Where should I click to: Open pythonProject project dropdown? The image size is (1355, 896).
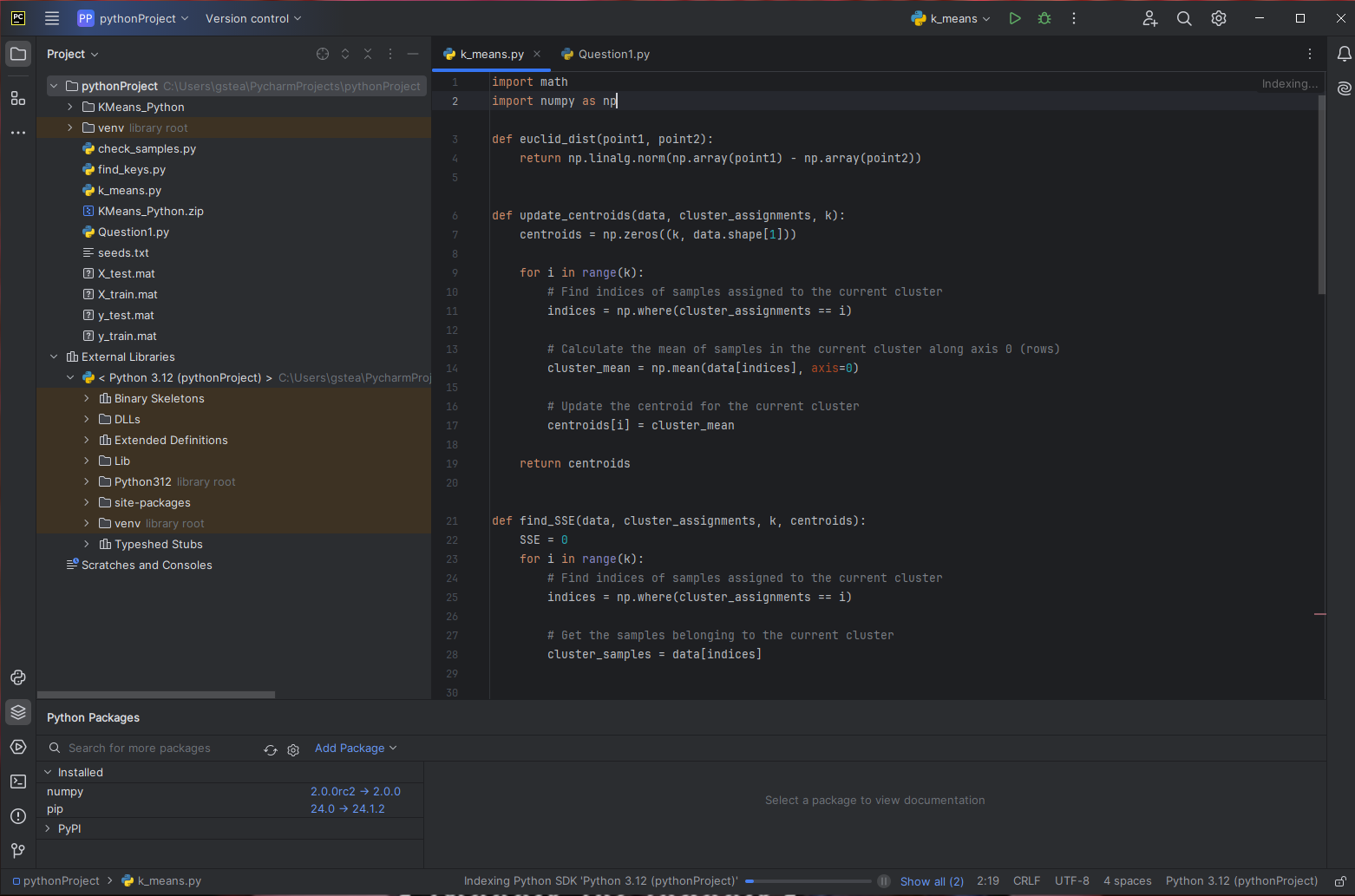(x=133, y=18)
